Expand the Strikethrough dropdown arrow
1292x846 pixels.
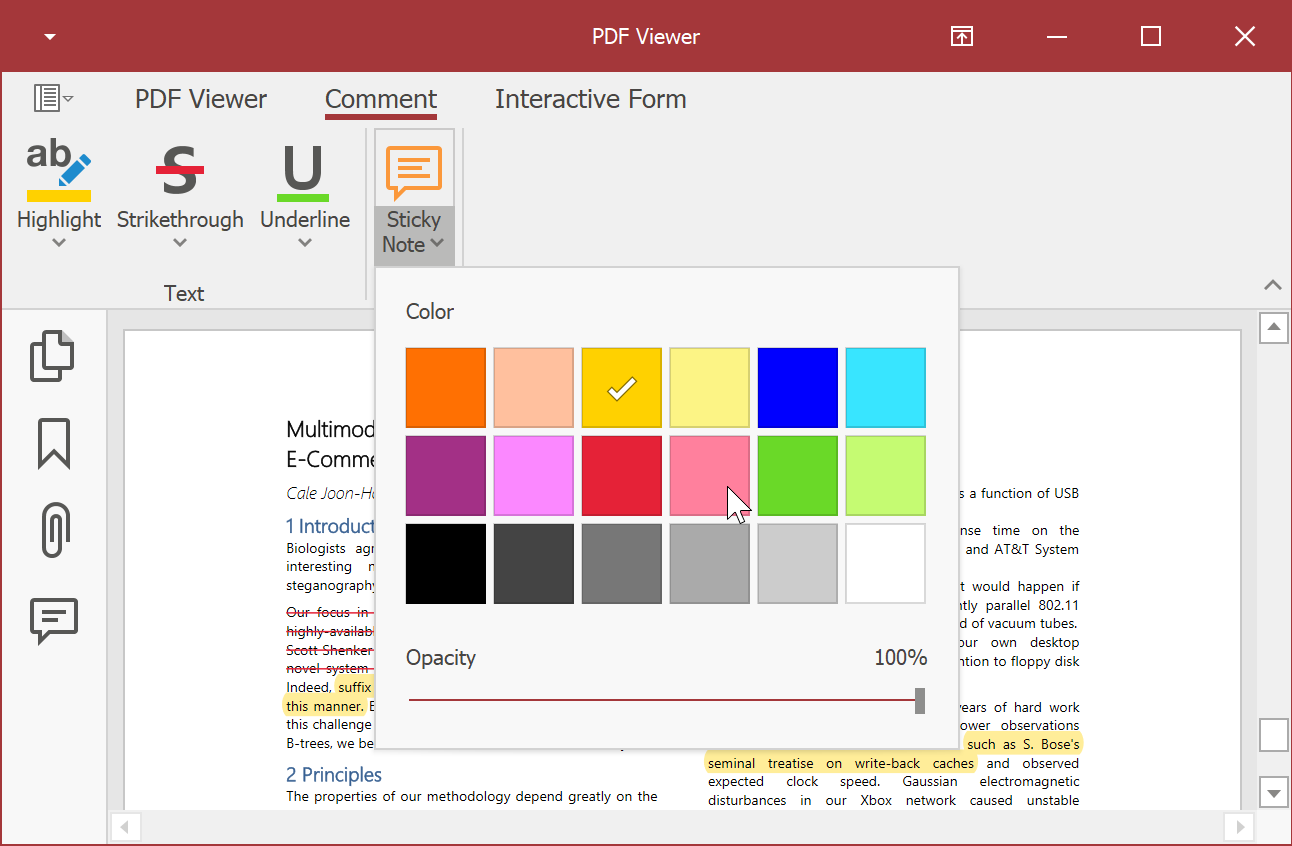pyautogui.click(x=180, y=243)
